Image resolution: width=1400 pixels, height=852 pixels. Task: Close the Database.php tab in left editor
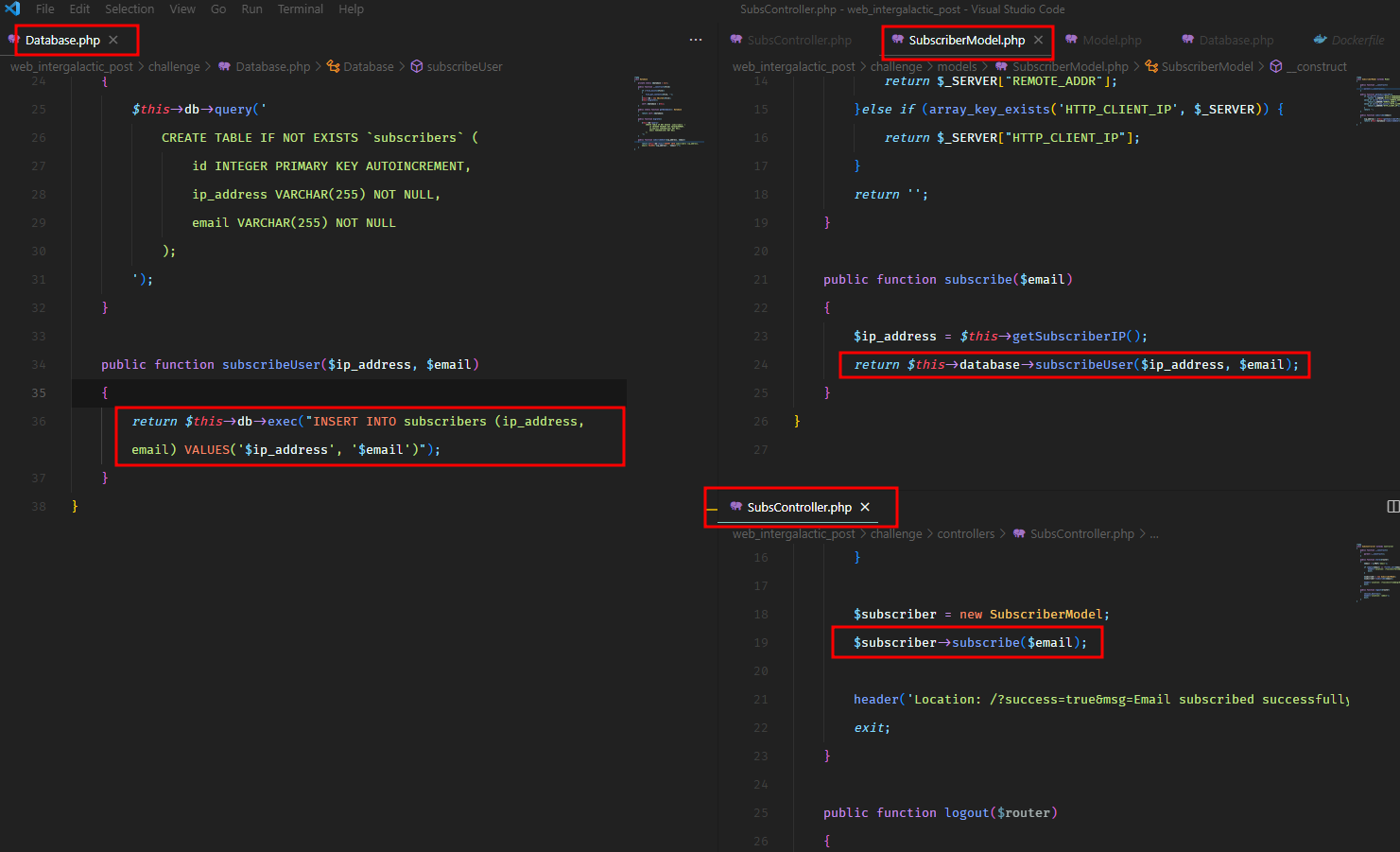pos(113,40)
